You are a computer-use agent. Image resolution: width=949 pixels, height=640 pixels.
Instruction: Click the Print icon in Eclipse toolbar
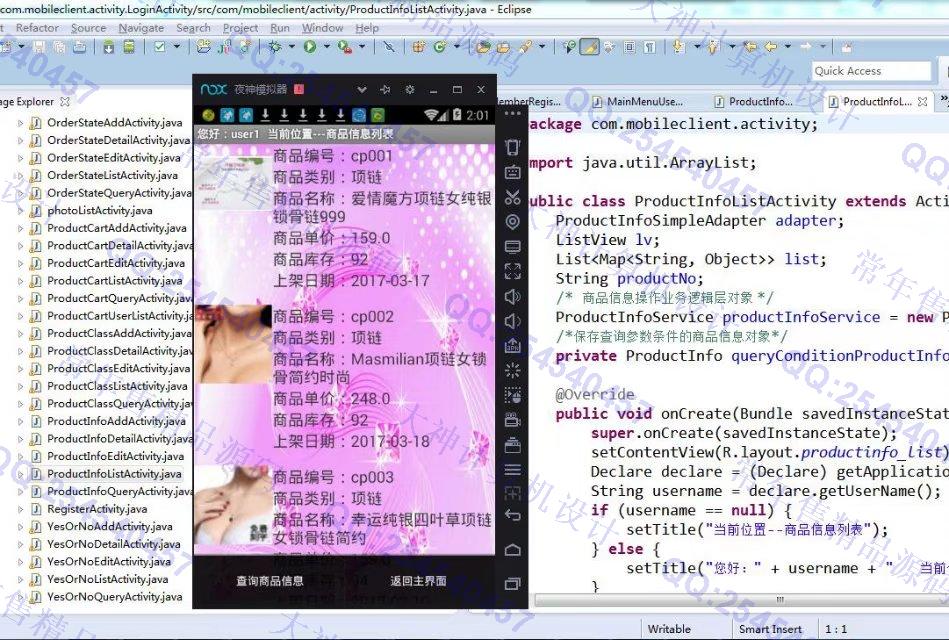80,47
